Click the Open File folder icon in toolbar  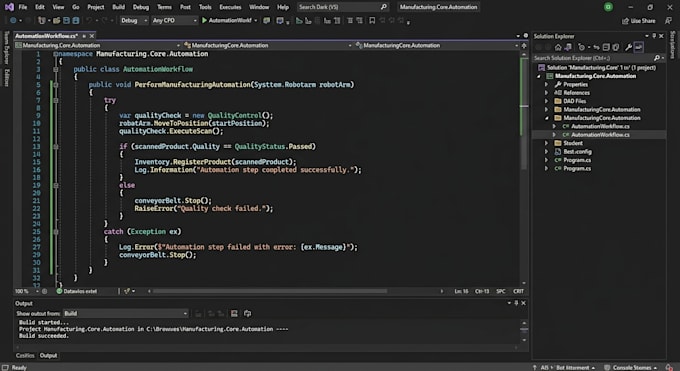56,20
